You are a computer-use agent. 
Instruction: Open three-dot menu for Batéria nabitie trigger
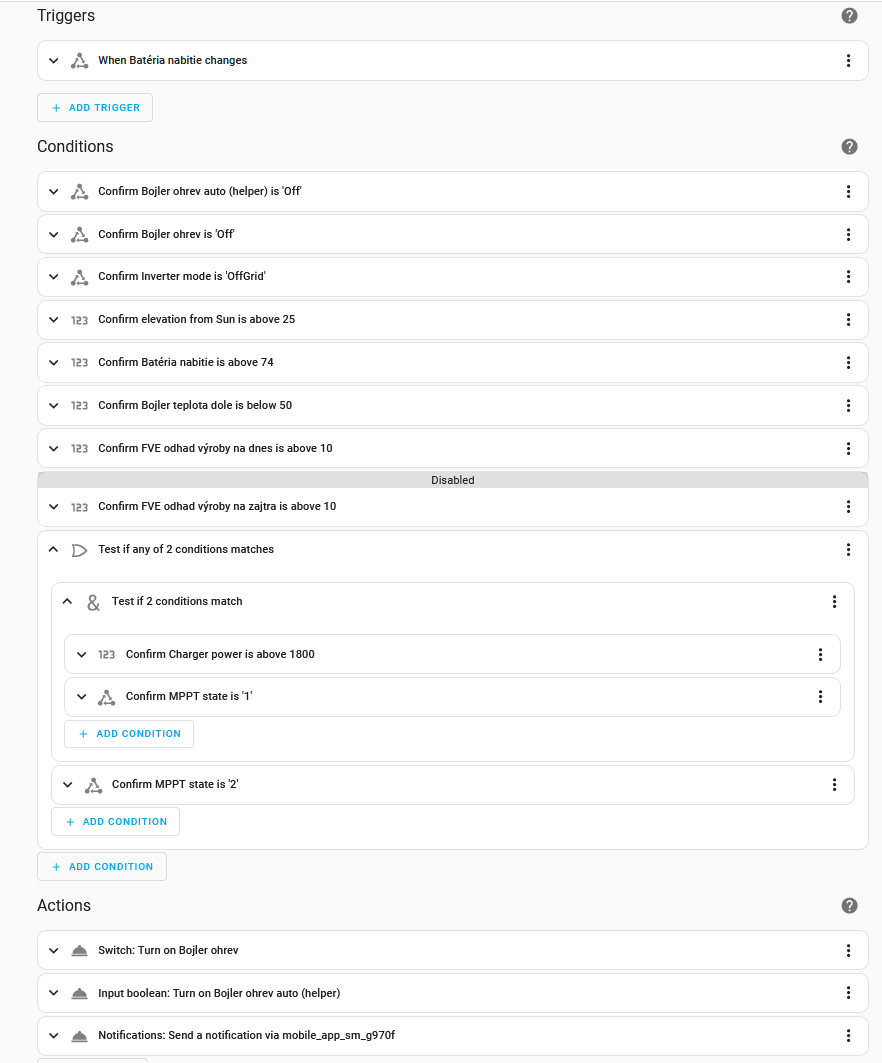(848, 60)
